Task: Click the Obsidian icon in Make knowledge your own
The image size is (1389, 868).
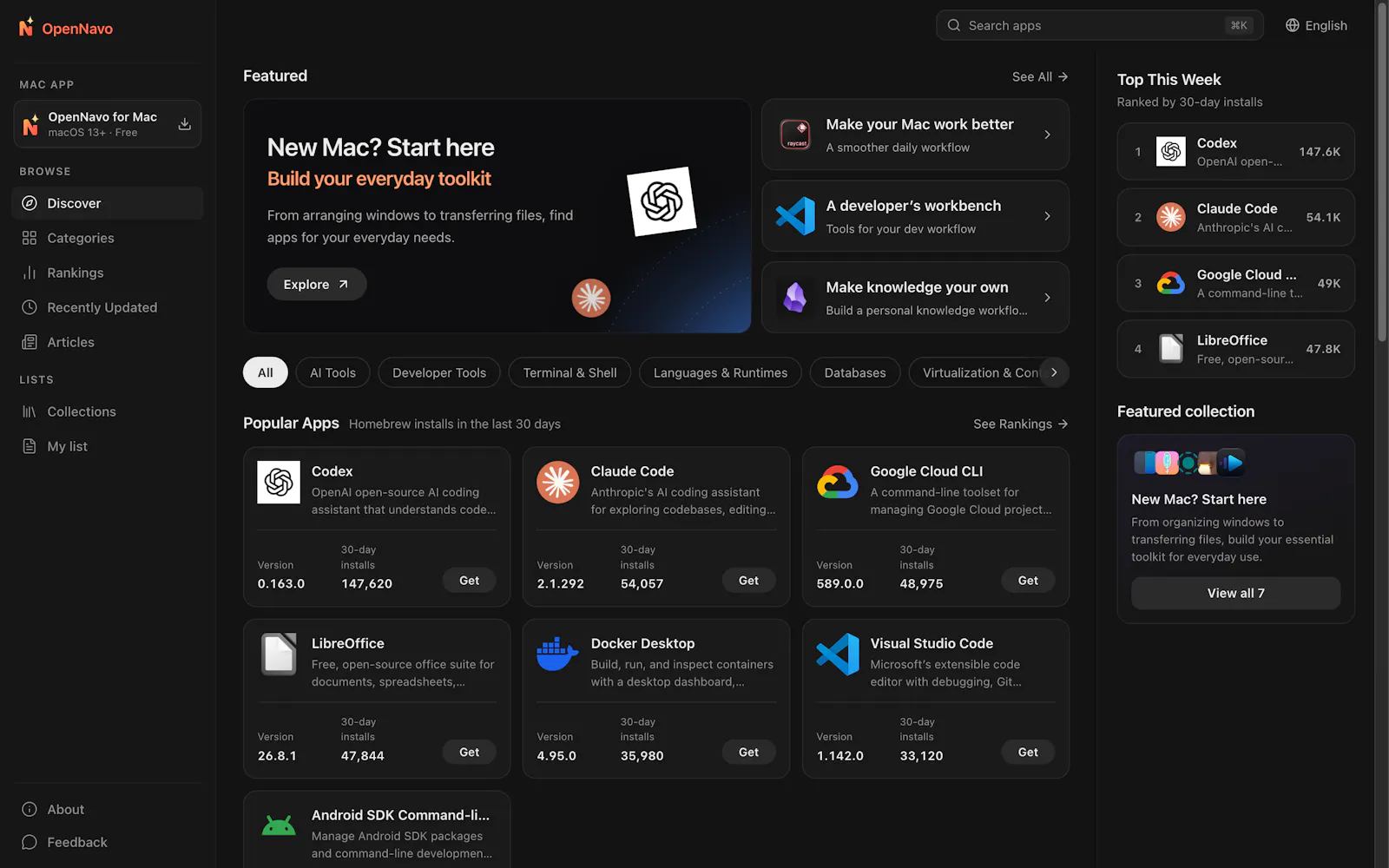Action: (795, 297)
